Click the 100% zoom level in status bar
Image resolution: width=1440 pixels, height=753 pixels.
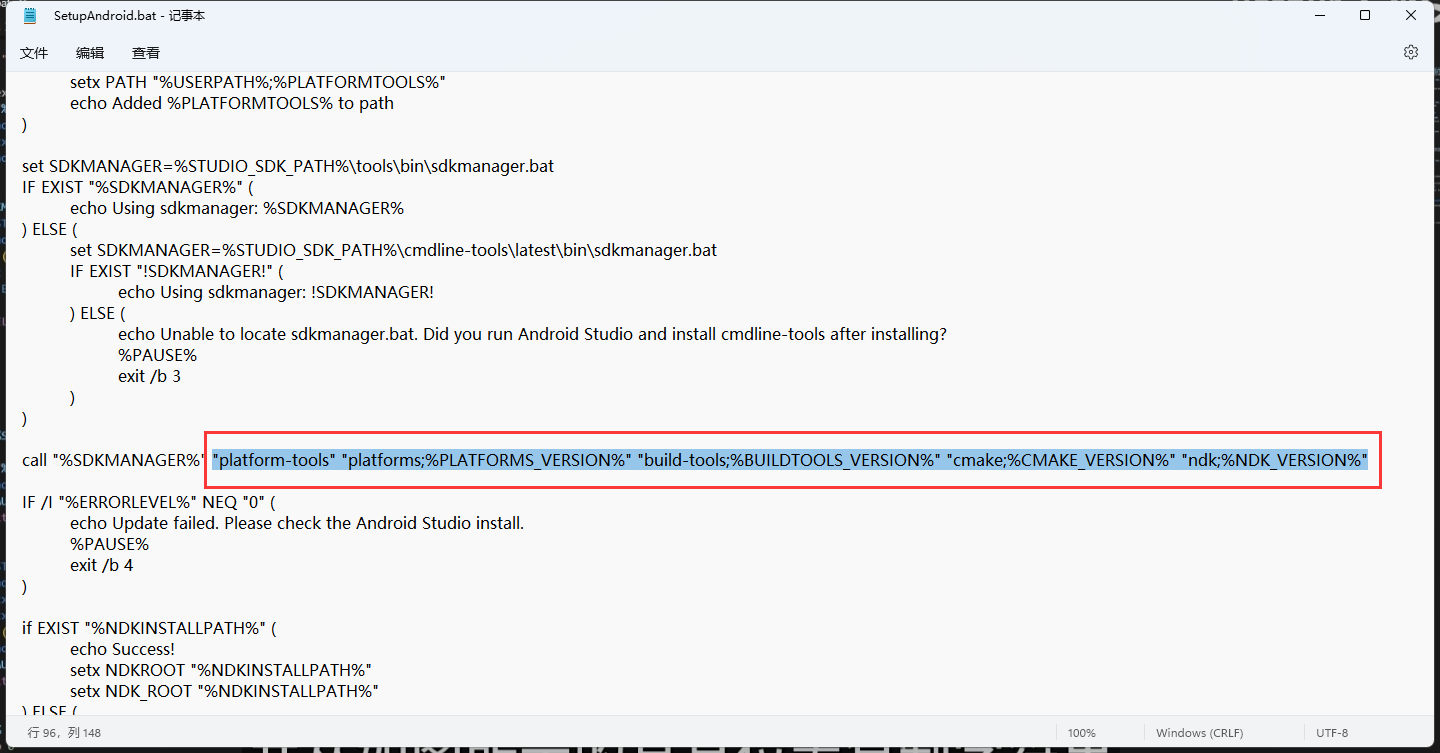coord(1081,733)
